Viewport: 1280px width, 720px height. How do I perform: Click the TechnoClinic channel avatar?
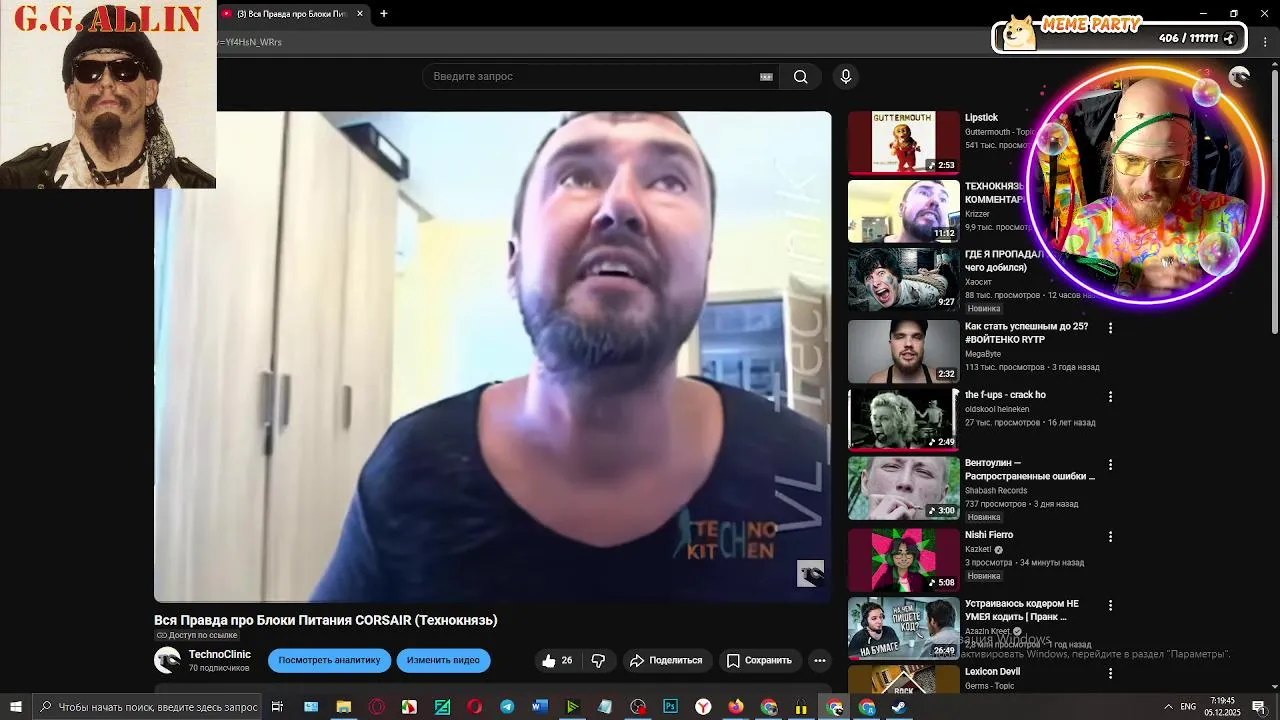click(x=167, y=660)
